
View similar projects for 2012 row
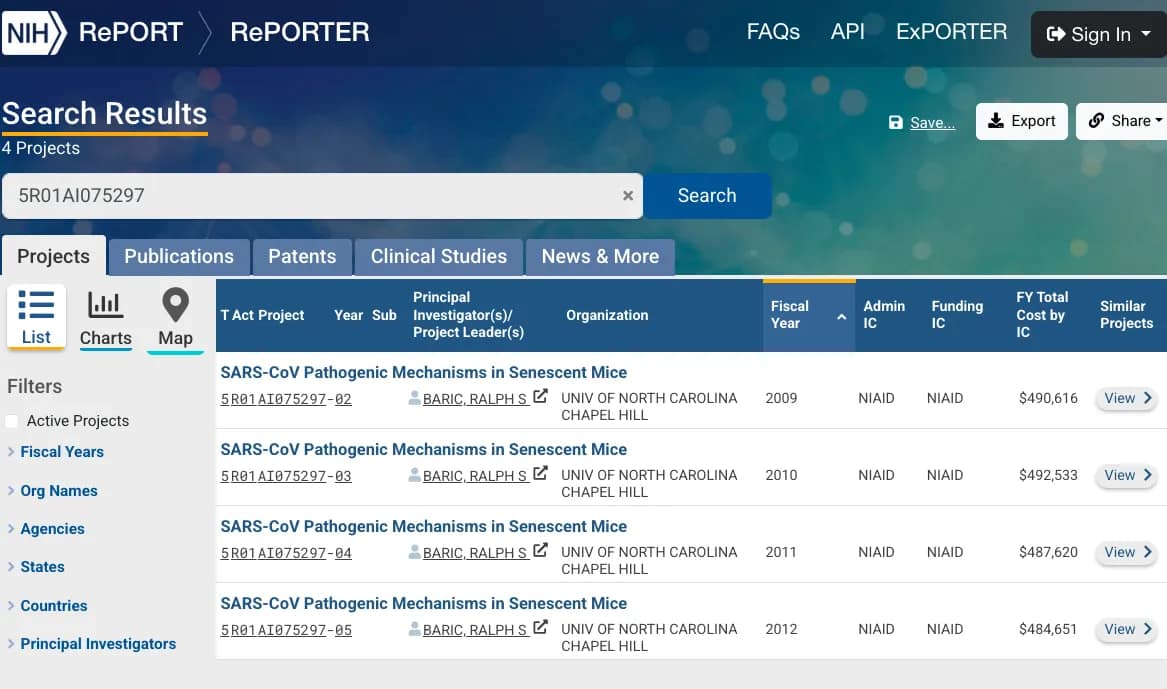point(1127,629)
